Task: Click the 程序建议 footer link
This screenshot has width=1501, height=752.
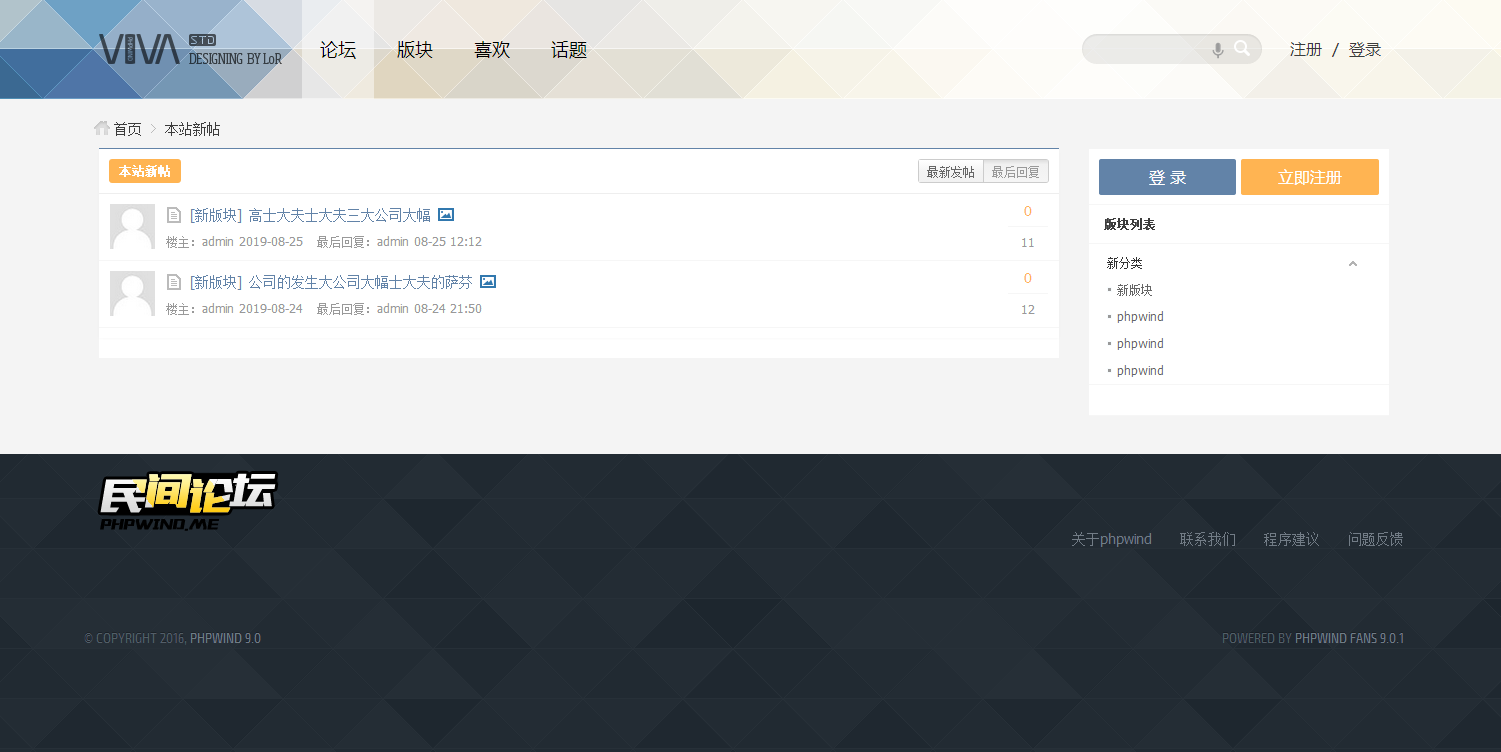Action: 1291,539
